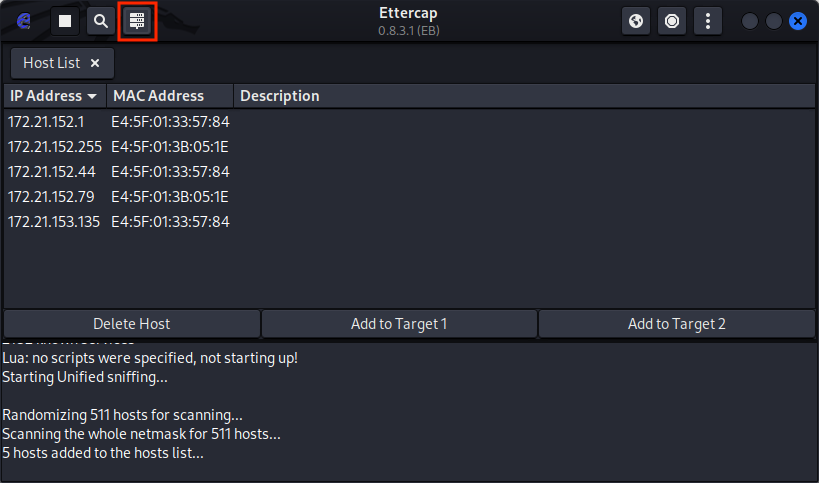The image size is (819, 483).
Task: Sort by the MAC Address column header
Action: click(x=158, y=96)
